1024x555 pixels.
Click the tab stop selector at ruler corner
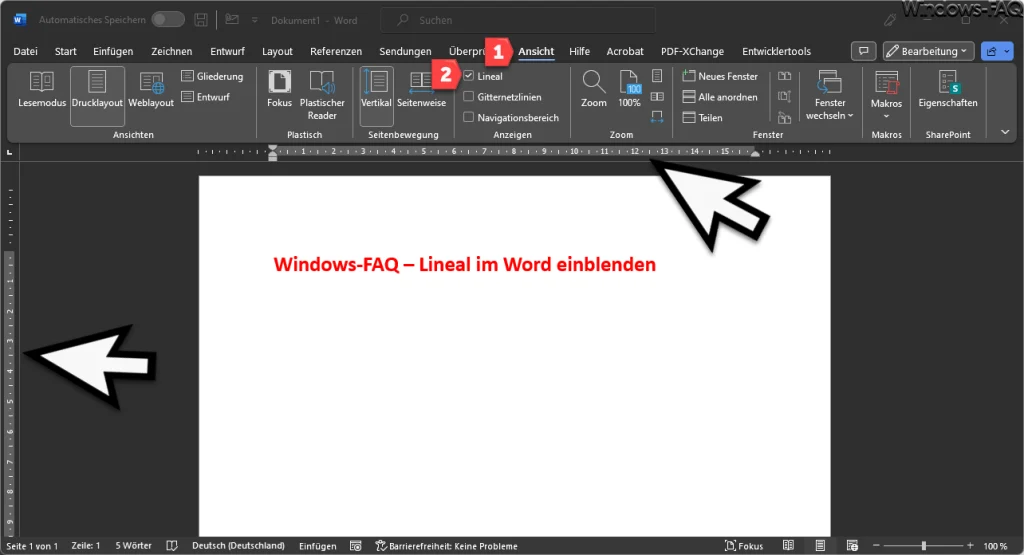pyautogui.click(x=9, y=152)
